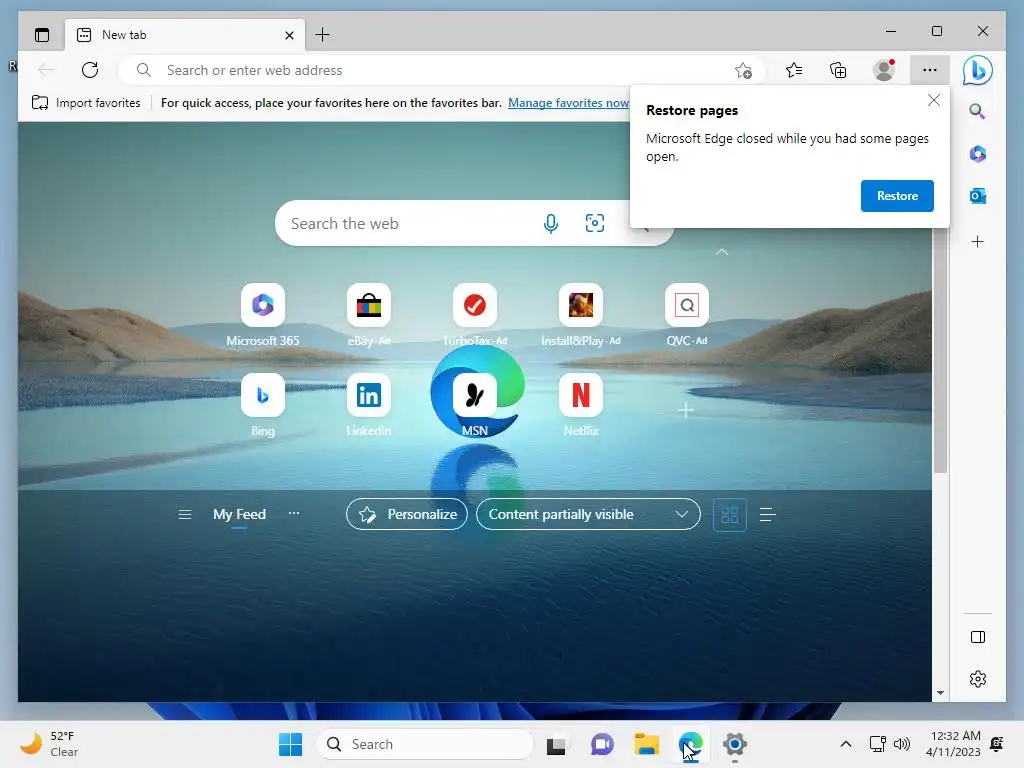This screenshot has height=768, width=1024.
Task: Open the sidebar Search icon
Action: click(x=977, y=111)
